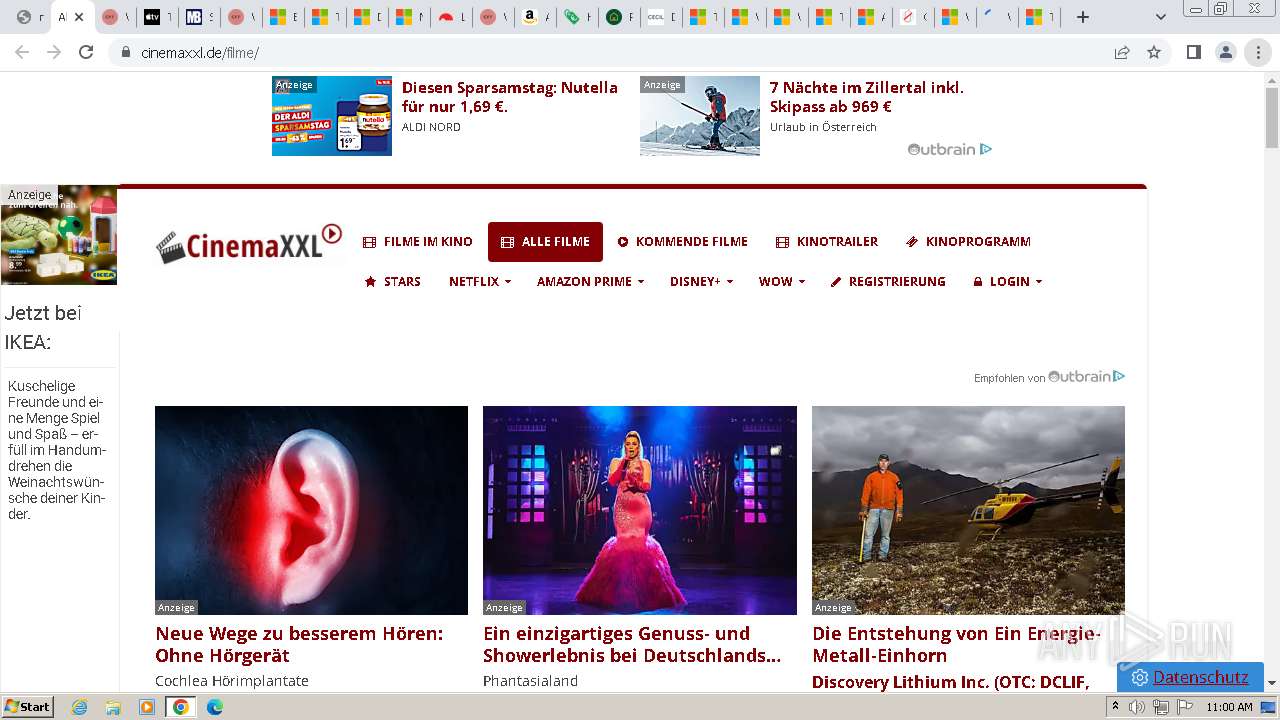Open Kommende Filme
The width and height of the screenshot is (1280, 720).
point(683,242)
